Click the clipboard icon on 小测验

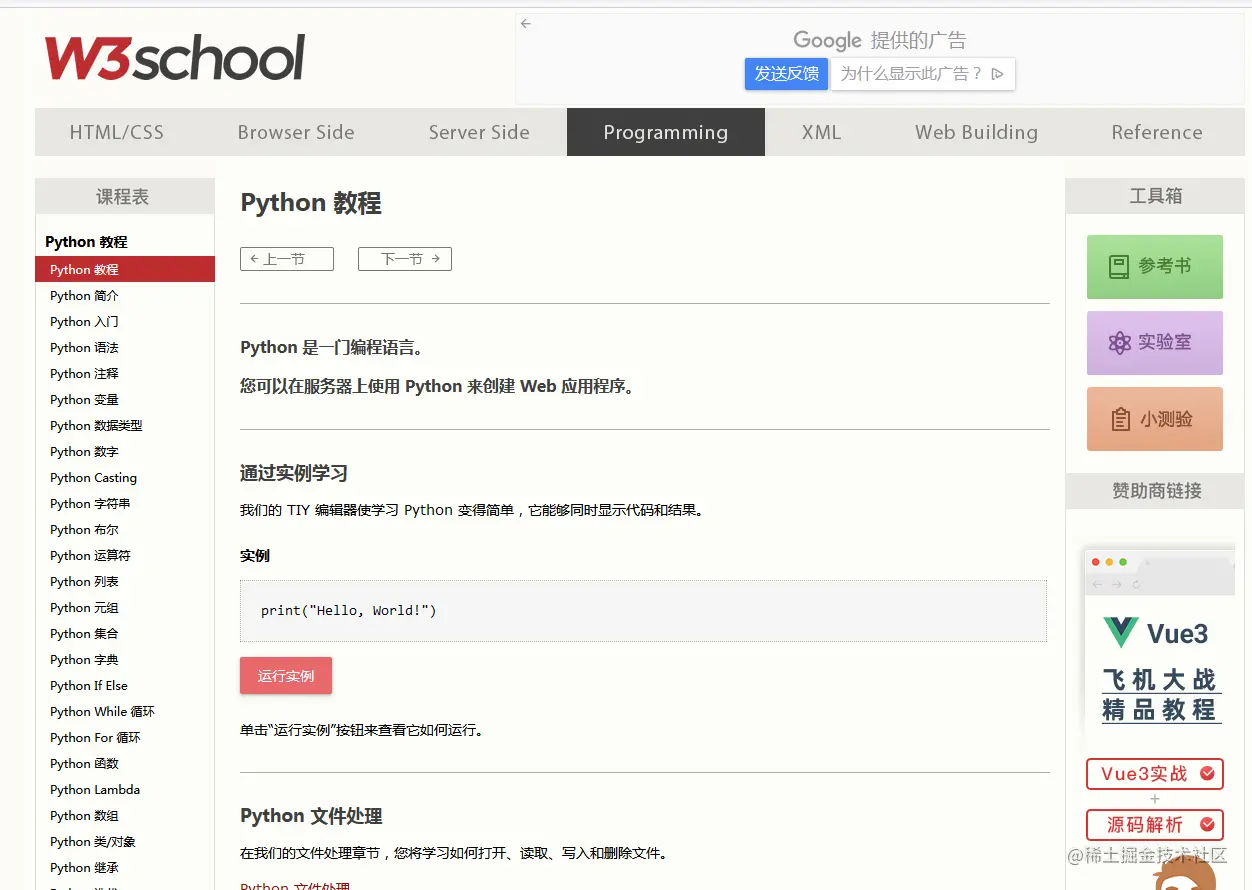click(x=1121, y=419)
